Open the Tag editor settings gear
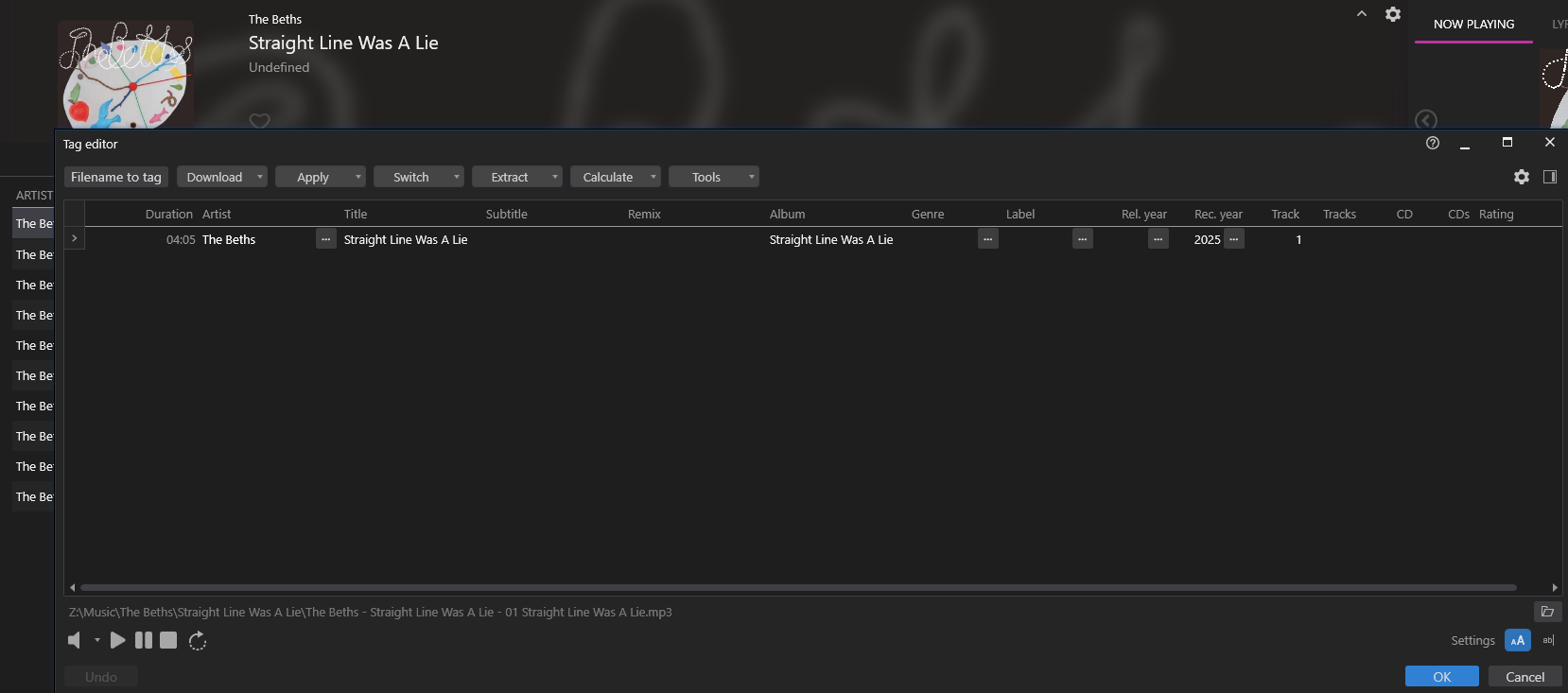This screenshot has height=693, width=1568. pyautogui.click(x=1522, y=177)
